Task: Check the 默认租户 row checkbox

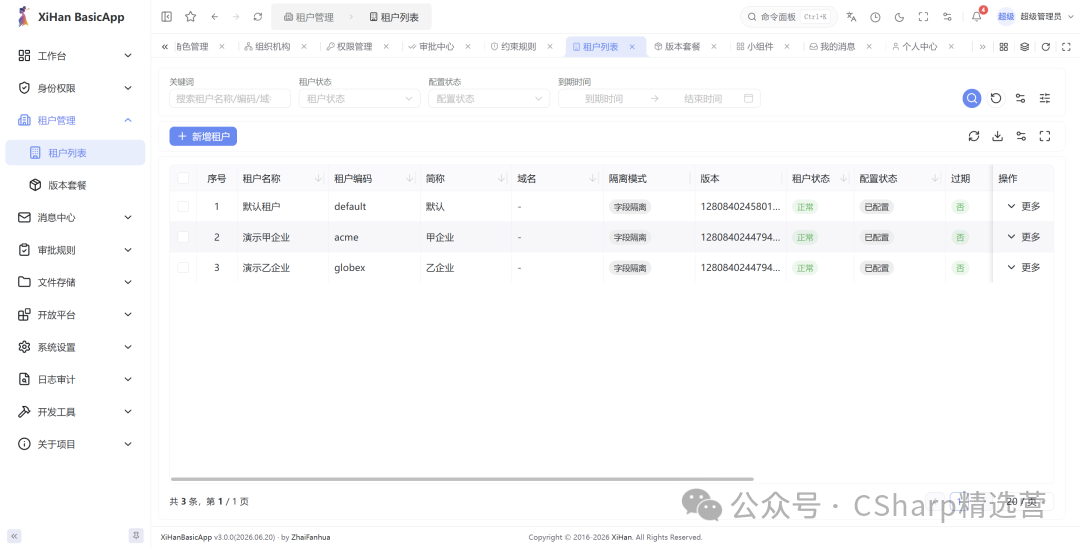Action: pos(183,207)
